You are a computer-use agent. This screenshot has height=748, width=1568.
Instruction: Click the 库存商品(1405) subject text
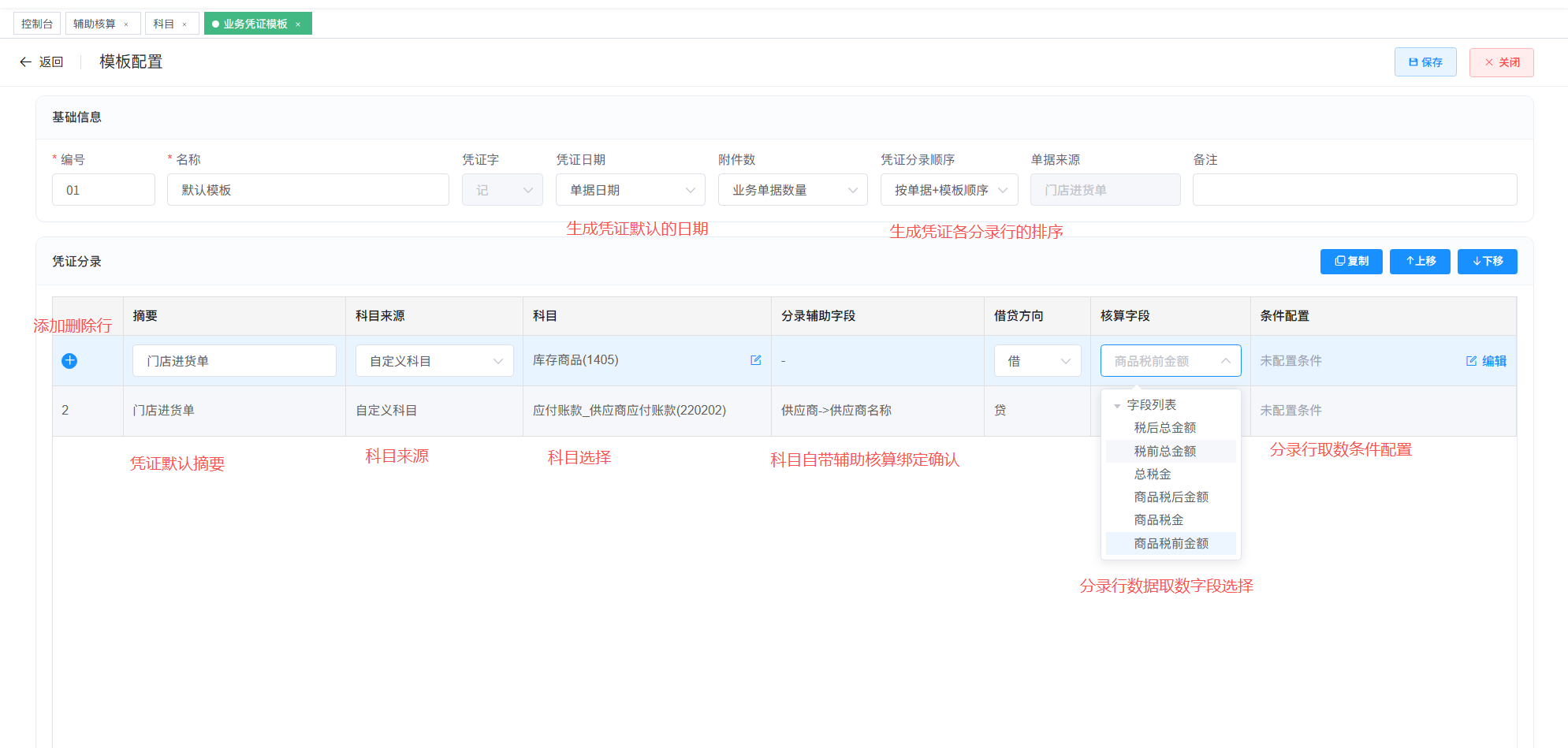(x=575, y=360)
